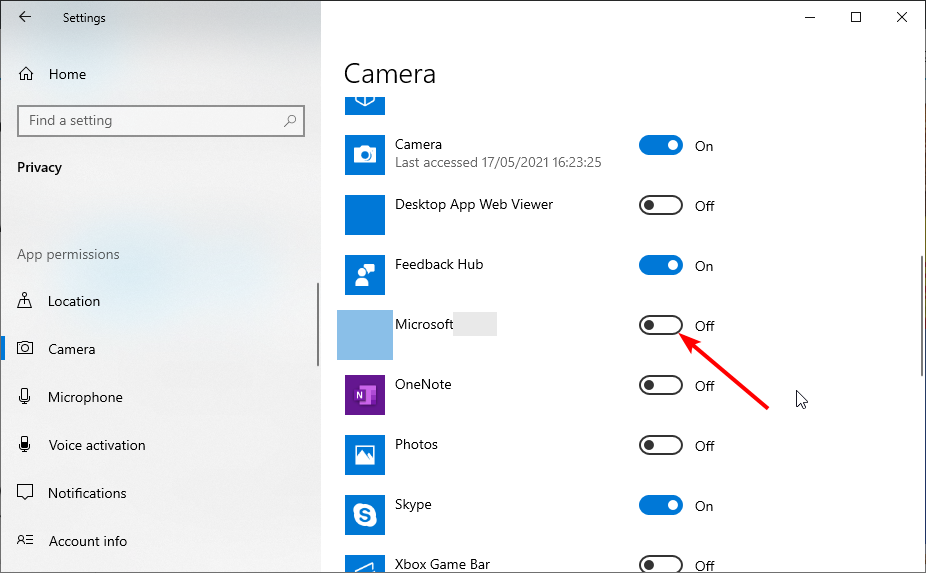
Task: Enable Desktop App Web Viewer toggle
Action: point(660,206)
